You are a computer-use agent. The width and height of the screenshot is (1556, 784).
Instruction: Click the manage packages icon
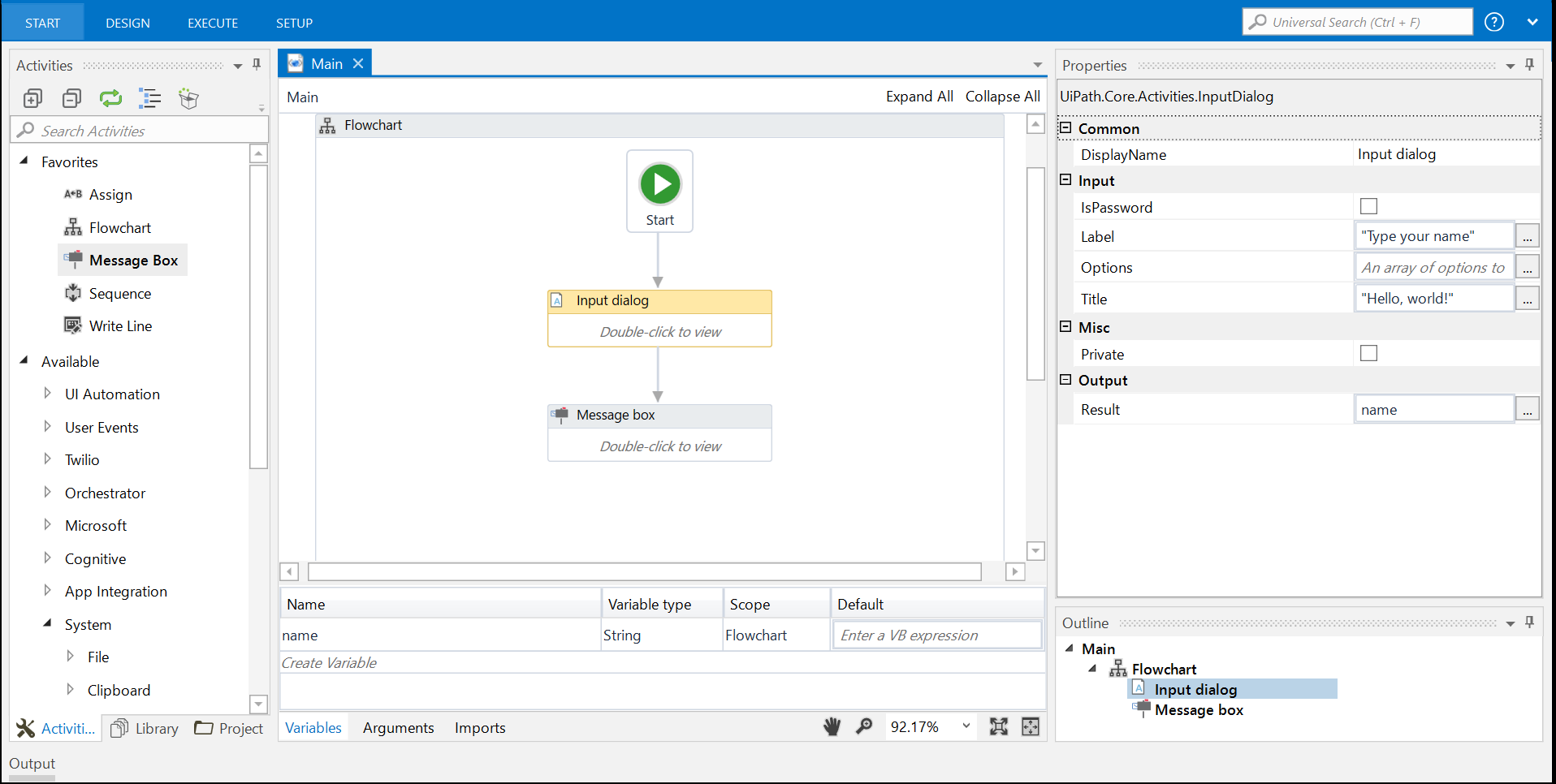coord(188,99)
